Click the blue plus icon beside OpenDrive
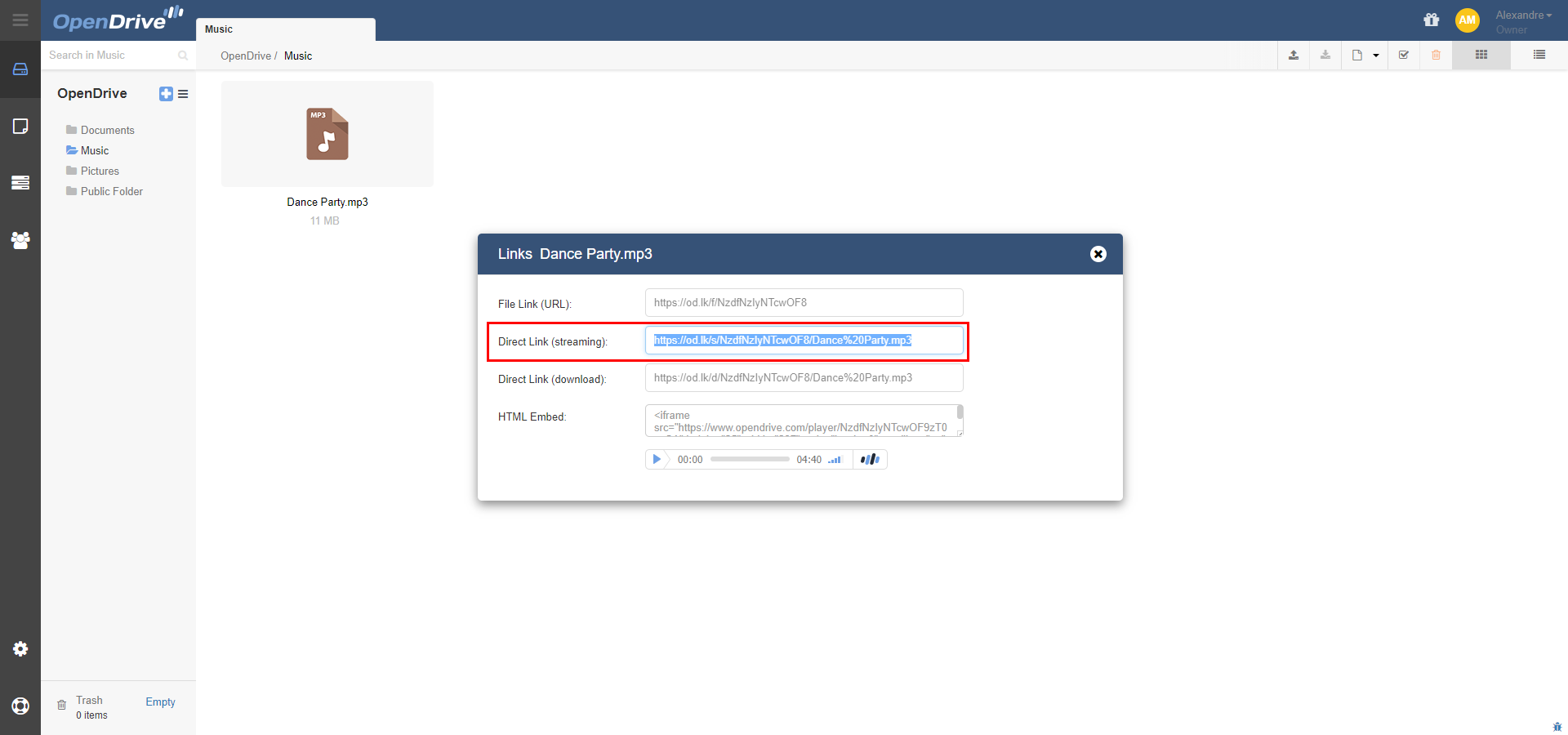The image size is (1568, 735). (x=166, y=94)
